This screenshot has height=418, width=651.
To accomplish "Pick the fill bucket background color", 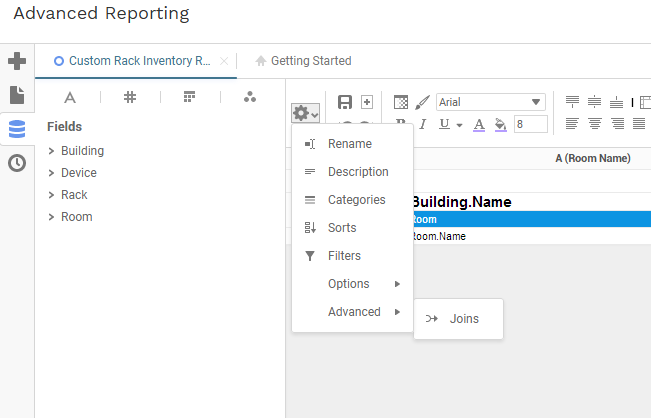I will pos(501,125).
